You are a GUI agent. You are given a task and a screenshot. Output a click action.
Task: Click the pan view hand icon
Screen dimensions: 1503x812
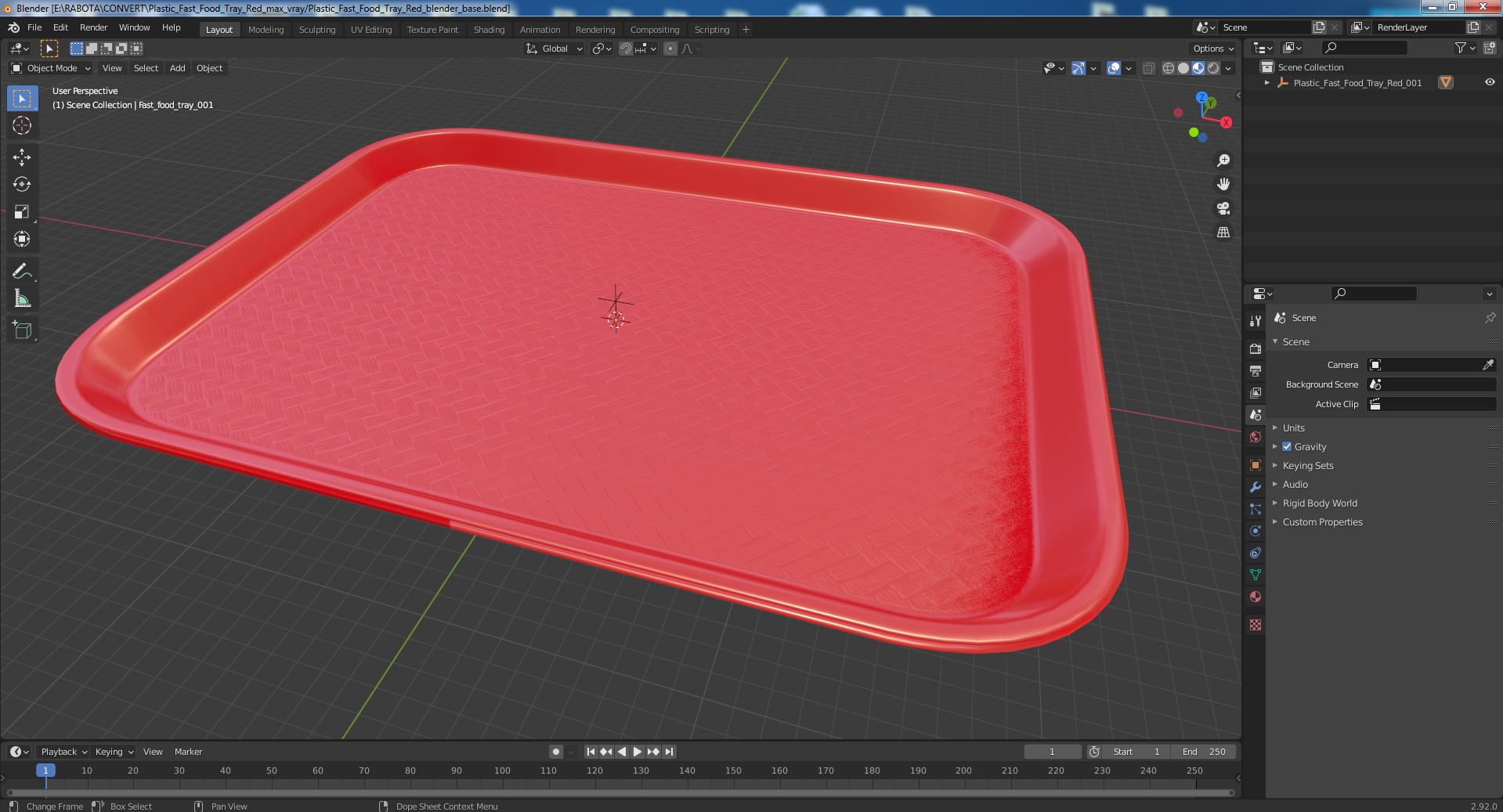pos(1223,184)
